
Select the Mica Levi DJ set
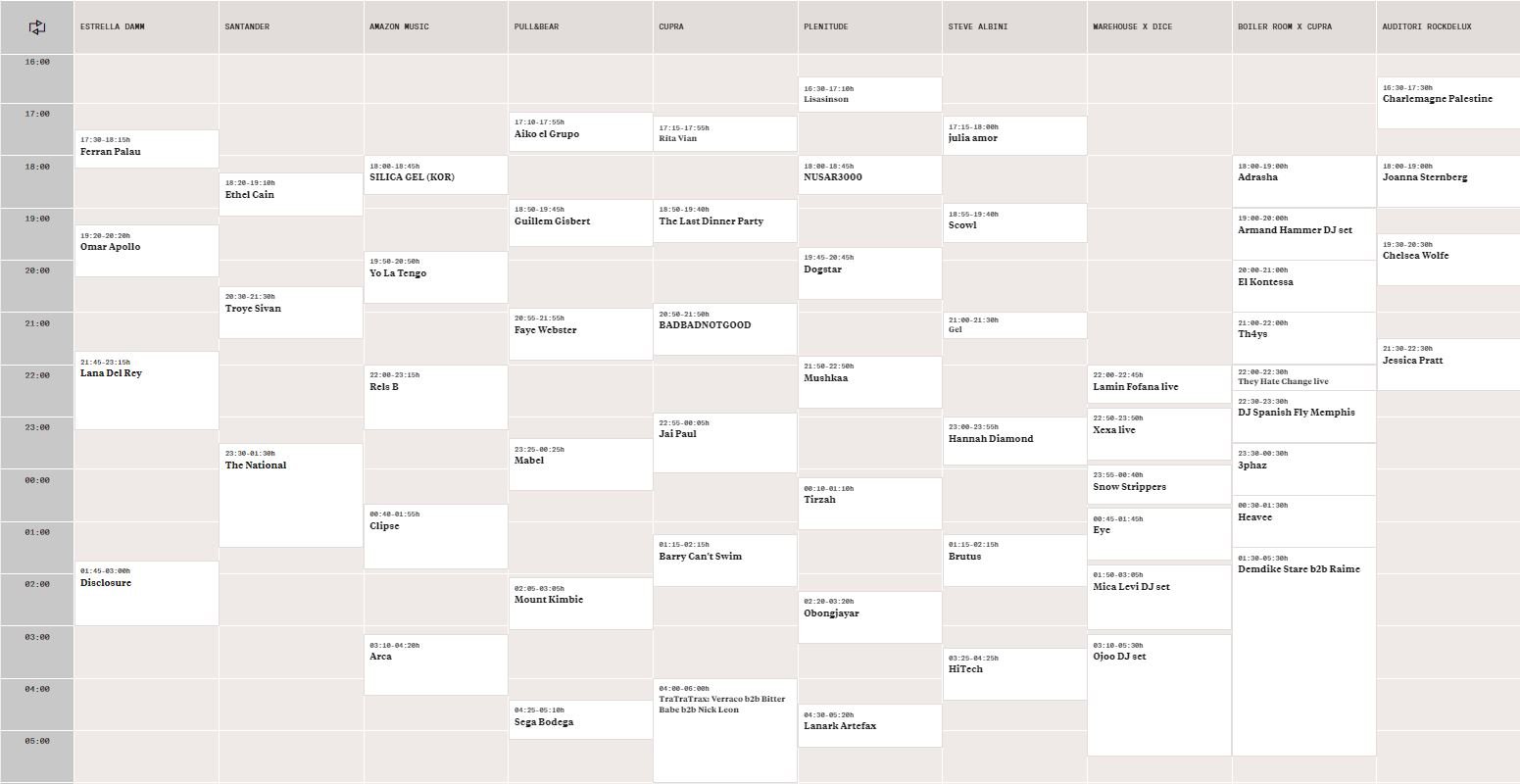tap(1158, 596)
